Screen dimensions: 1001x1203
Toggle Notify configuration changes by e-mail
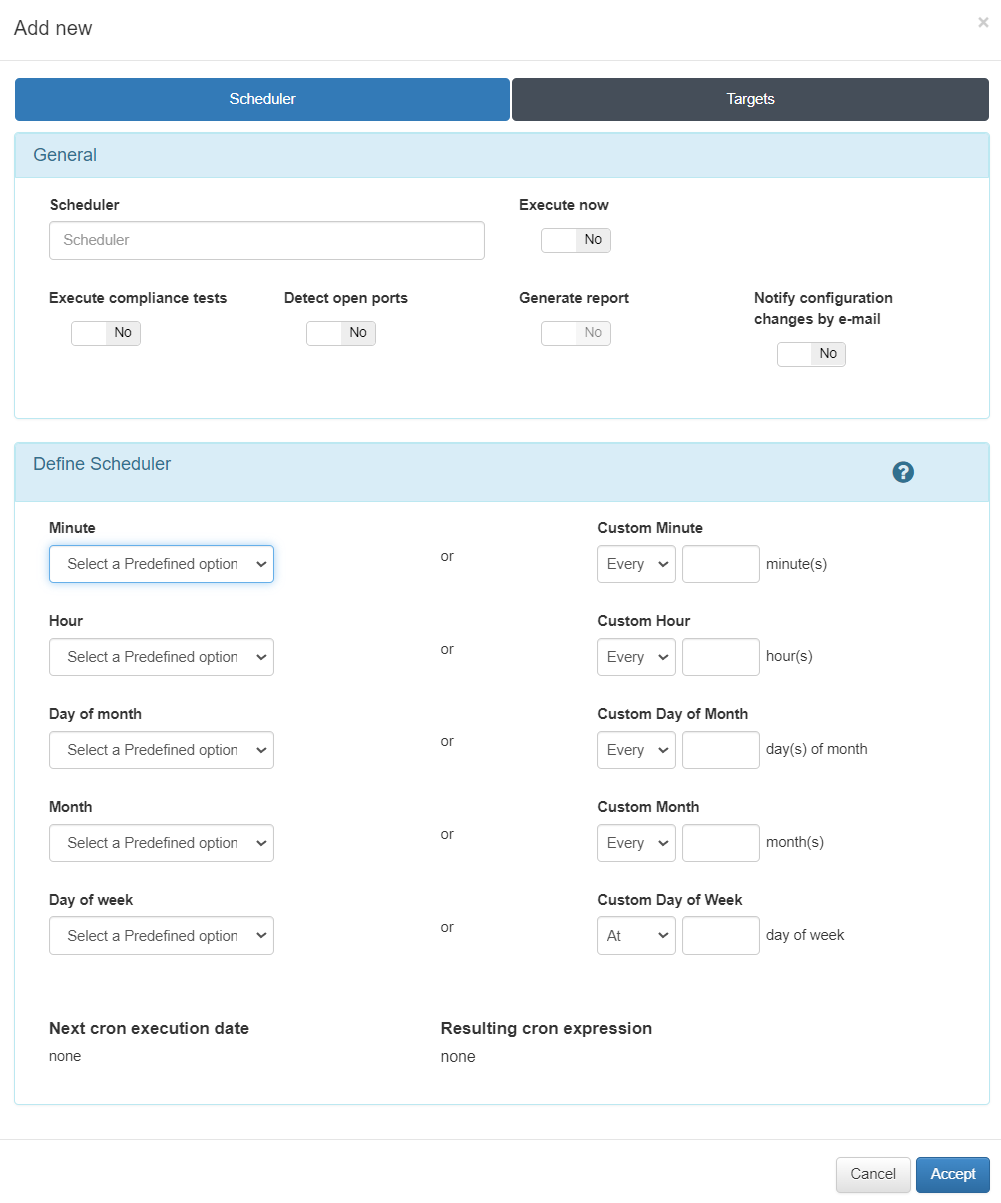click(811, 354)
